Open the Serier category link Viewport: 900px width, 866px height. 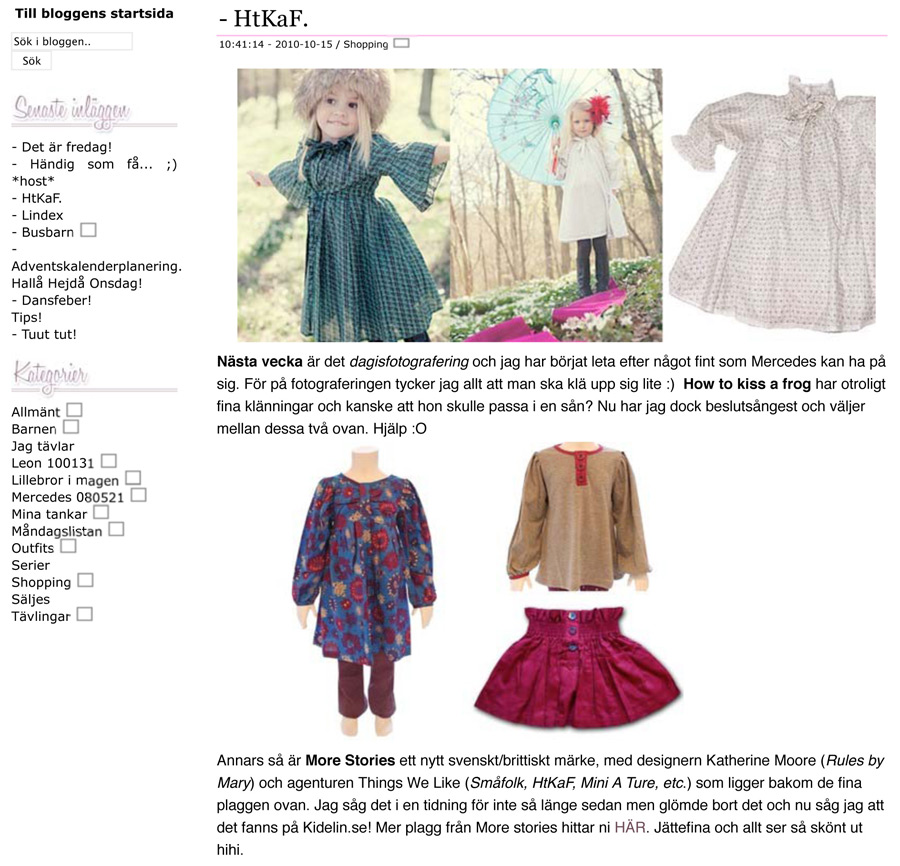pyautogui.click(x=30, y=565)
